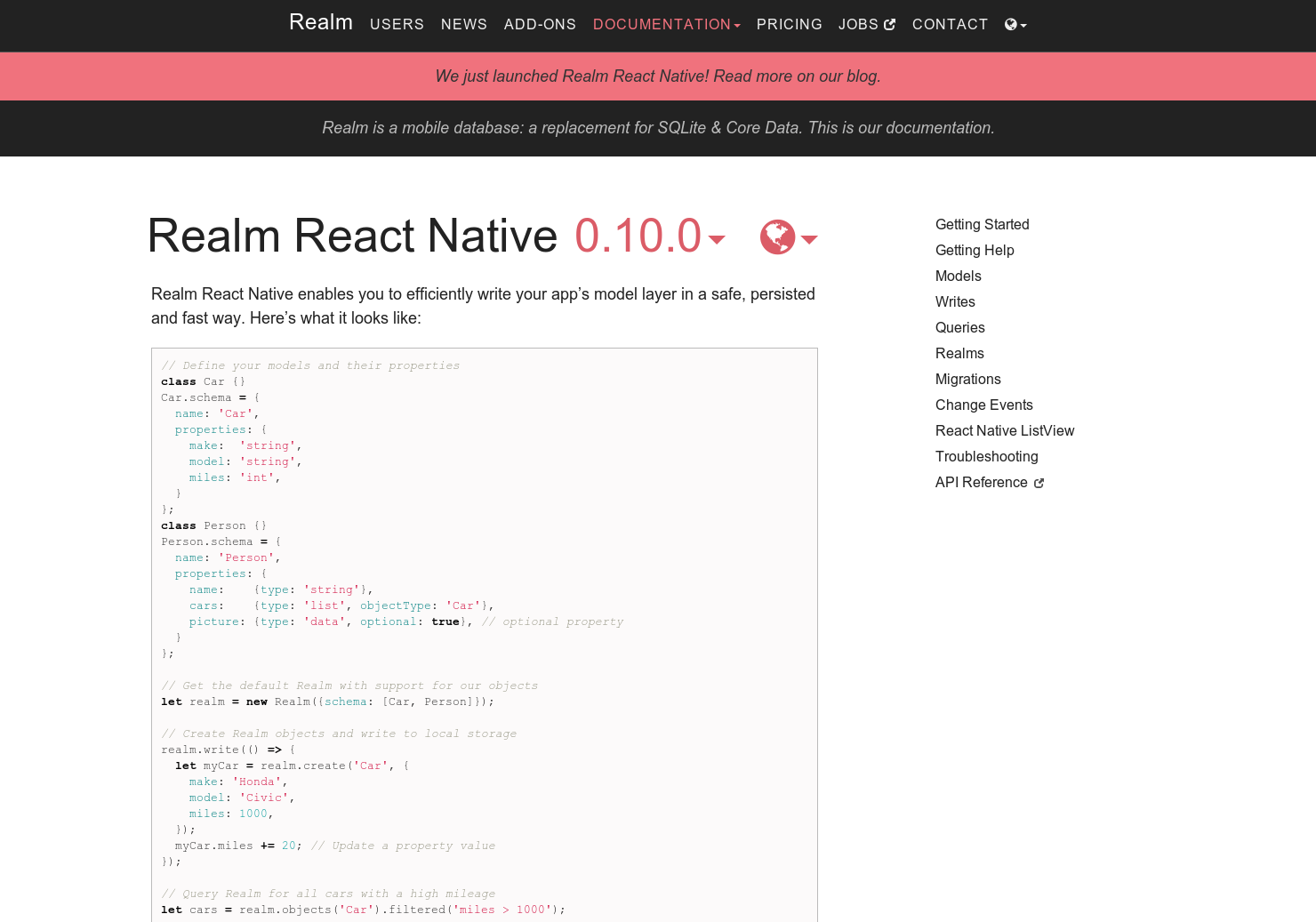Open the USERS nav item
This screenshot has height=922, width=1316.
(x=397, y=25)
